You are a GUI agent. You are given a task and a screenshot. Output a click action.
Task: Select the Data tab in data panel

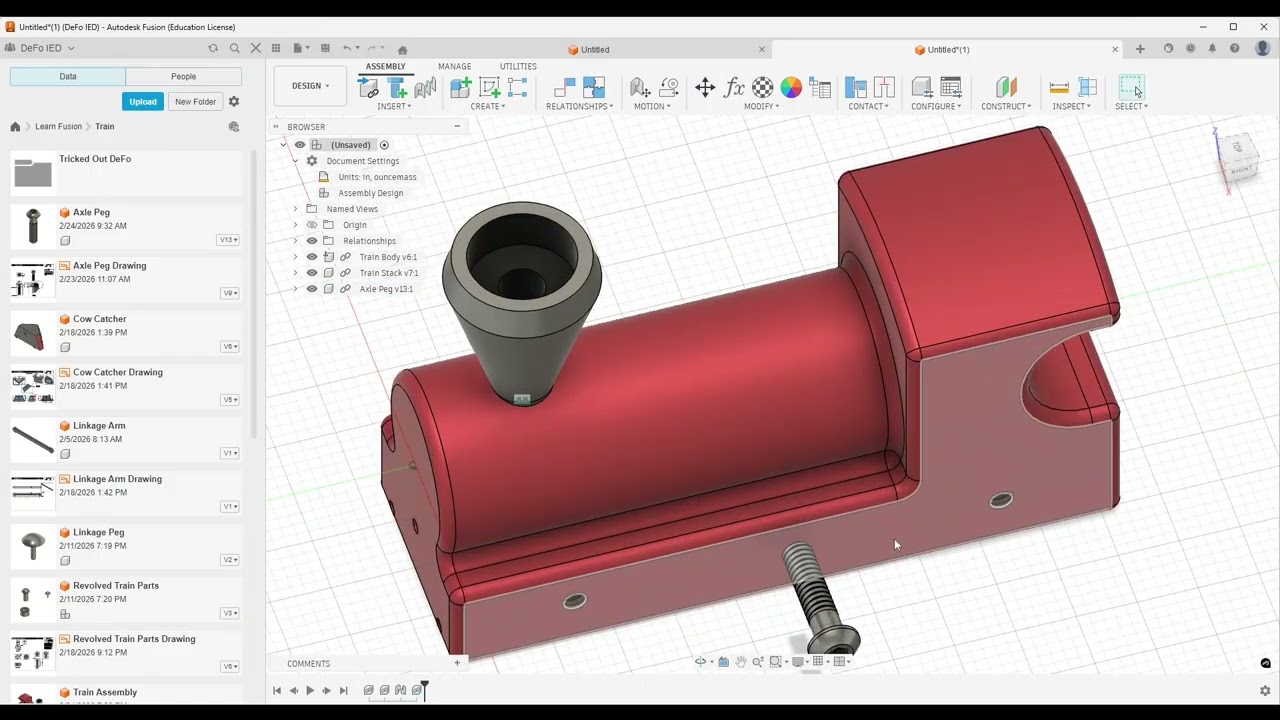click(68, 76)
